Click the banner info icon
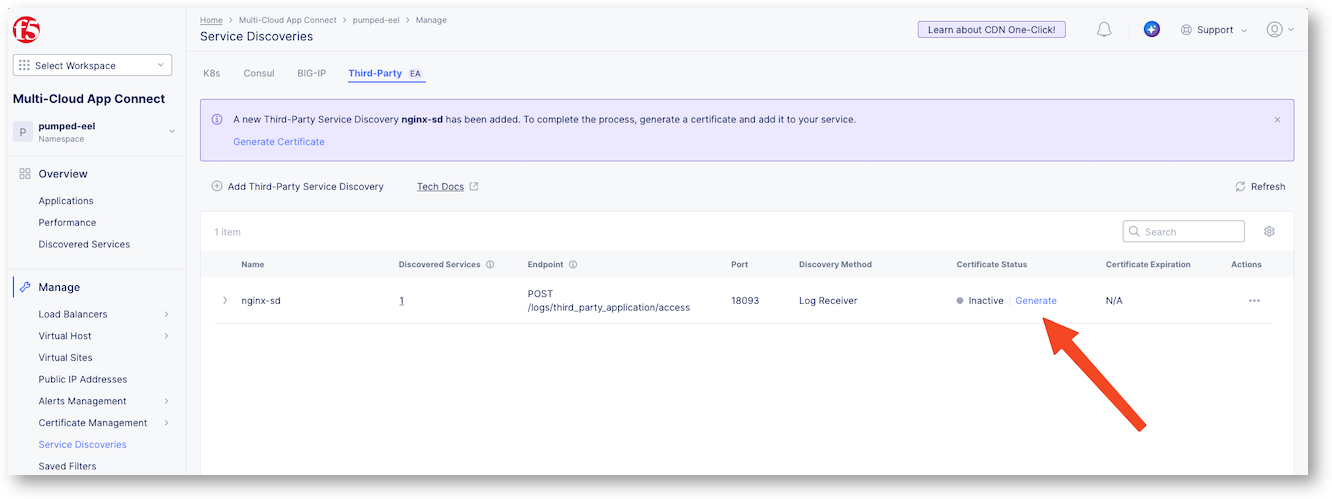This screenshot has height=499, width=1332. click(217, 119)
